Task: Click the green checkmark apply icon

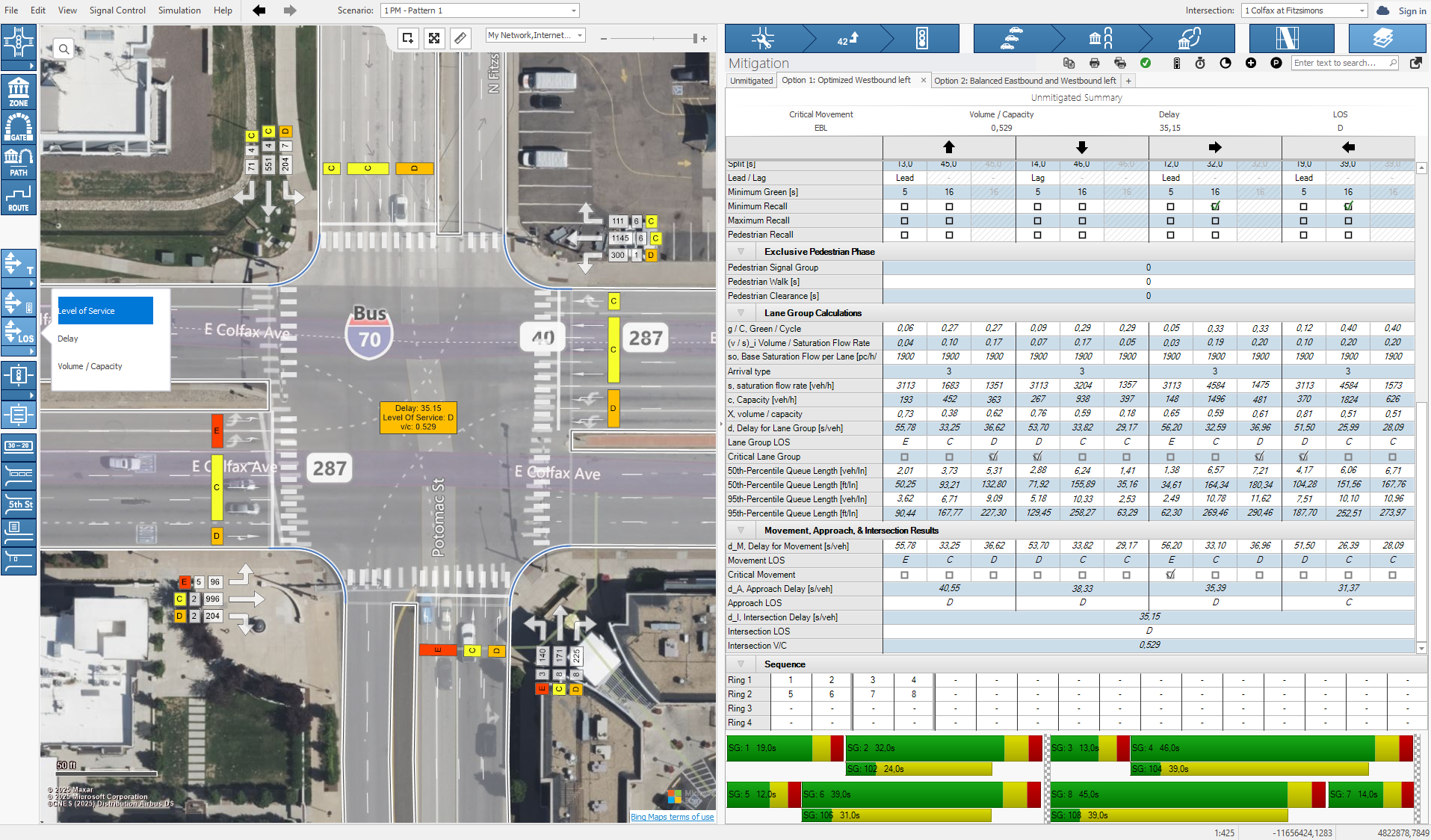Action: pos(1146,64)
